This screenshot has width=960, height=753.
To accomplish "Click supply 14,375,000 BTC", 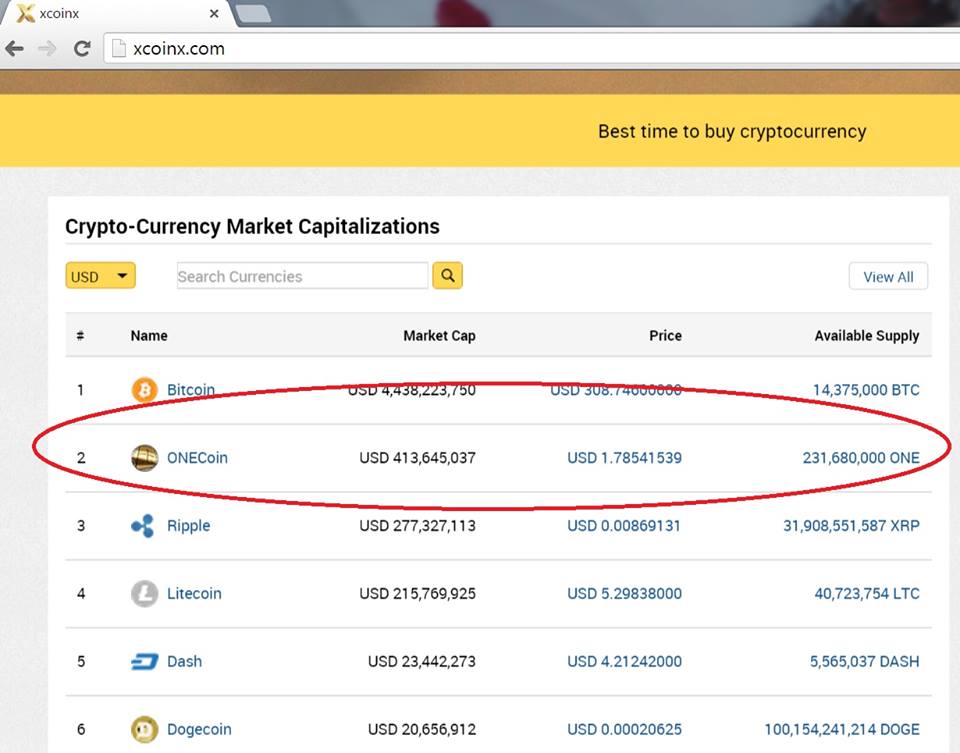I will click(866, 390).
